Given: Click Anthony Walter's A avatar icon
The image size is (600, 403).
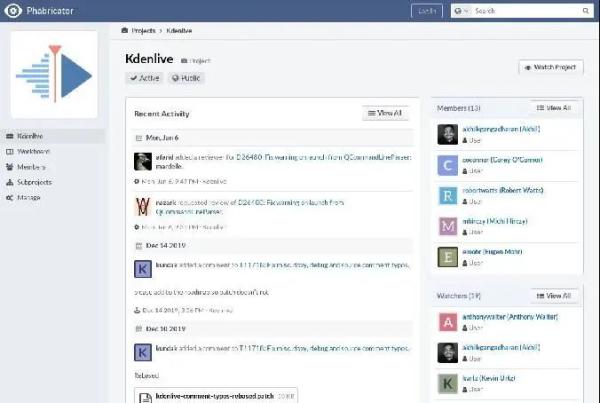Looking at the screenshot, I should [448, 322].
